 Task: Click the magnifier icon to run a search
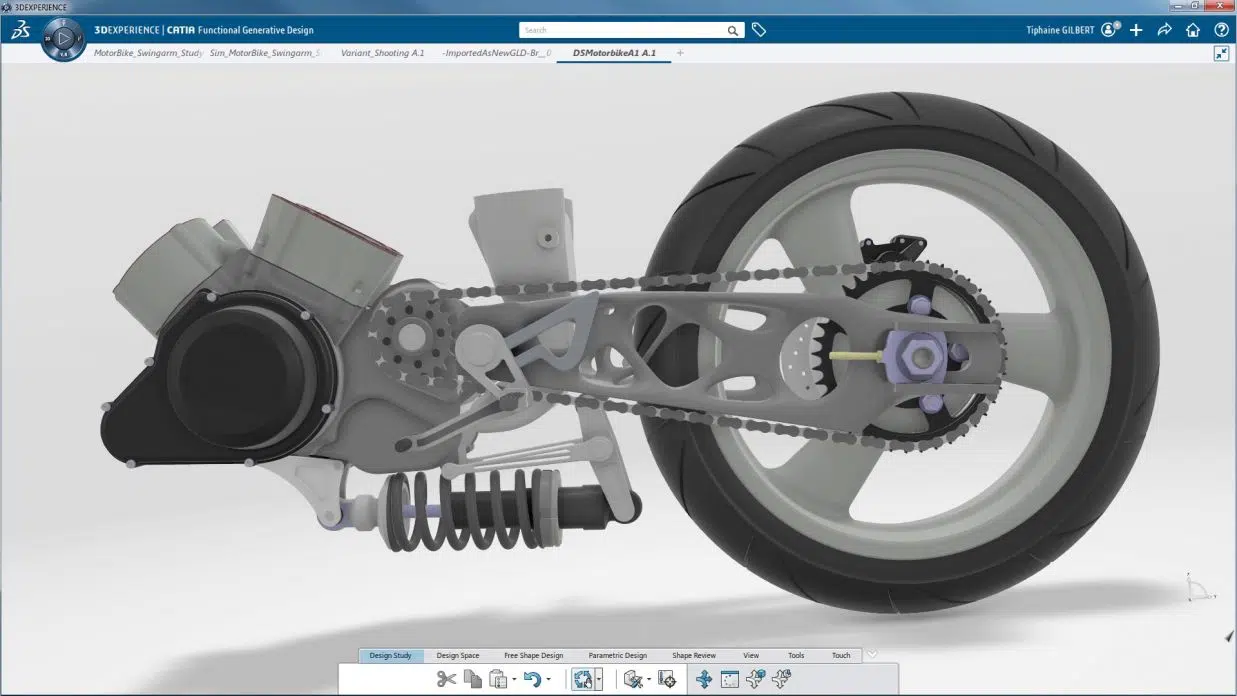coord(731,30)
